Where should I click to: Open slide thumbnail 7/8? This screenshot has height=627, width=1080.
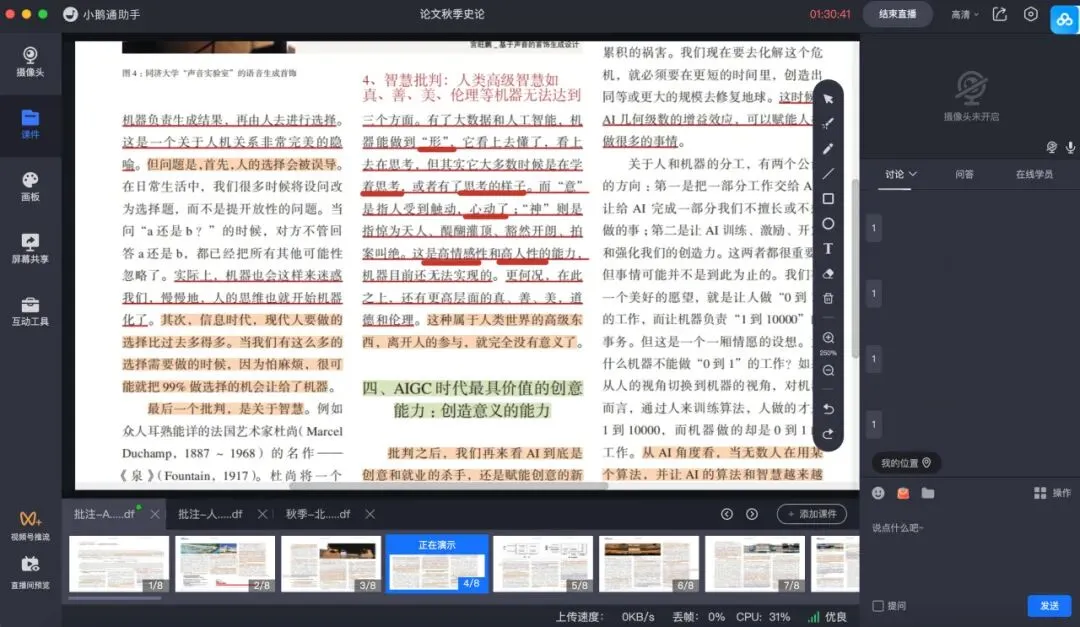755,564
